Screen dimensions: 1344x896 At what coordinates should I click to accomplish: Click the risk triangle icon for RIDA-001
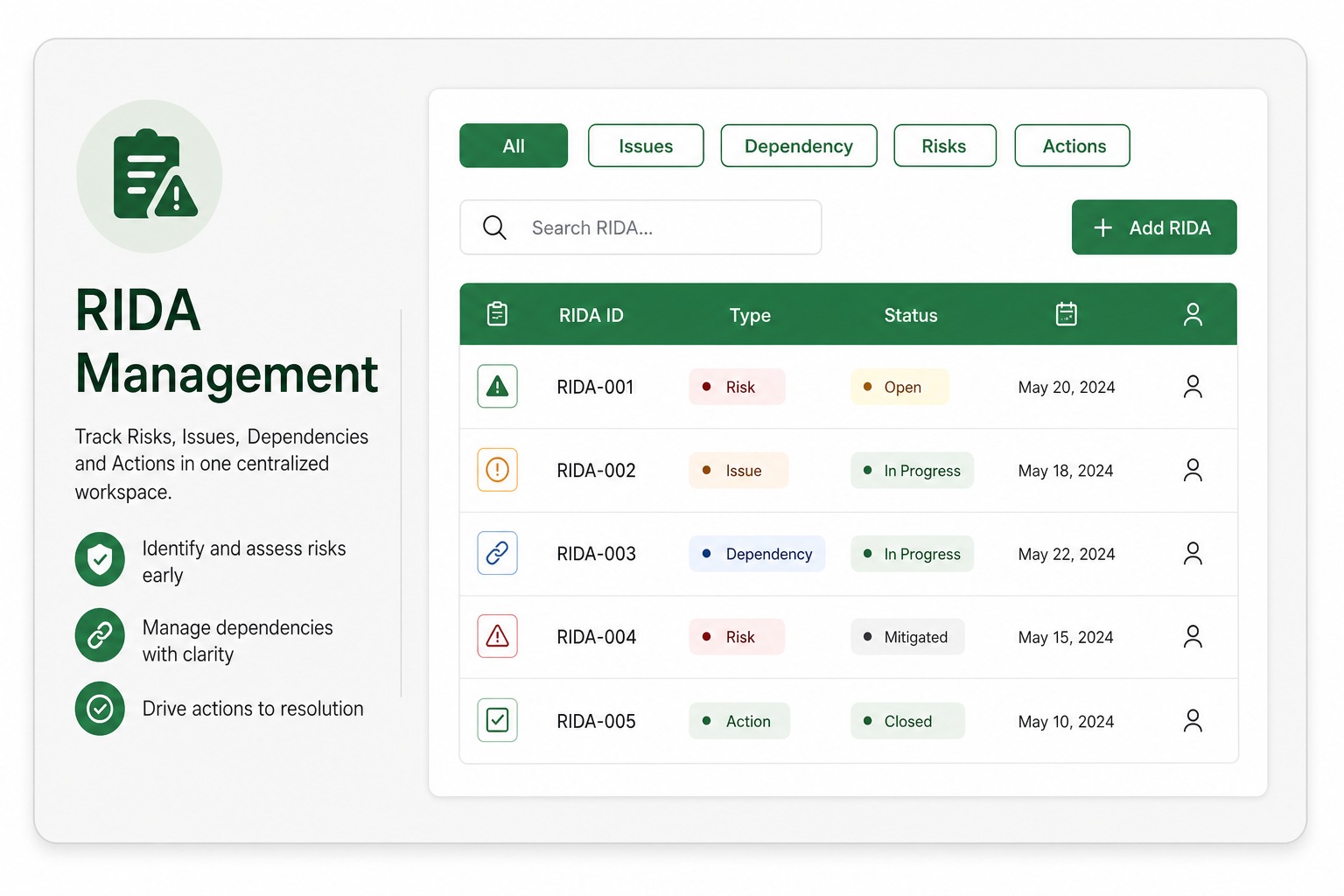point(497,386)
